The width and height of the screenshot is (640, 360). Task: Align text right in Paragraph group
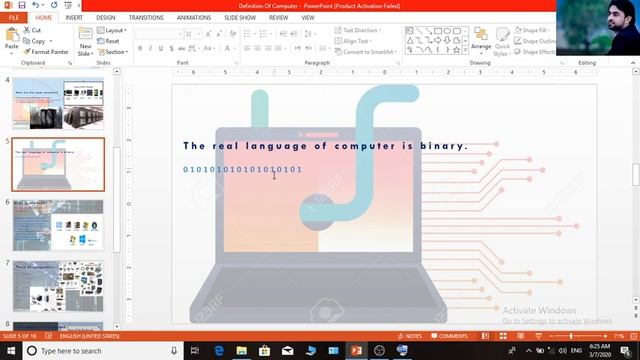click(x=268, y=48)
